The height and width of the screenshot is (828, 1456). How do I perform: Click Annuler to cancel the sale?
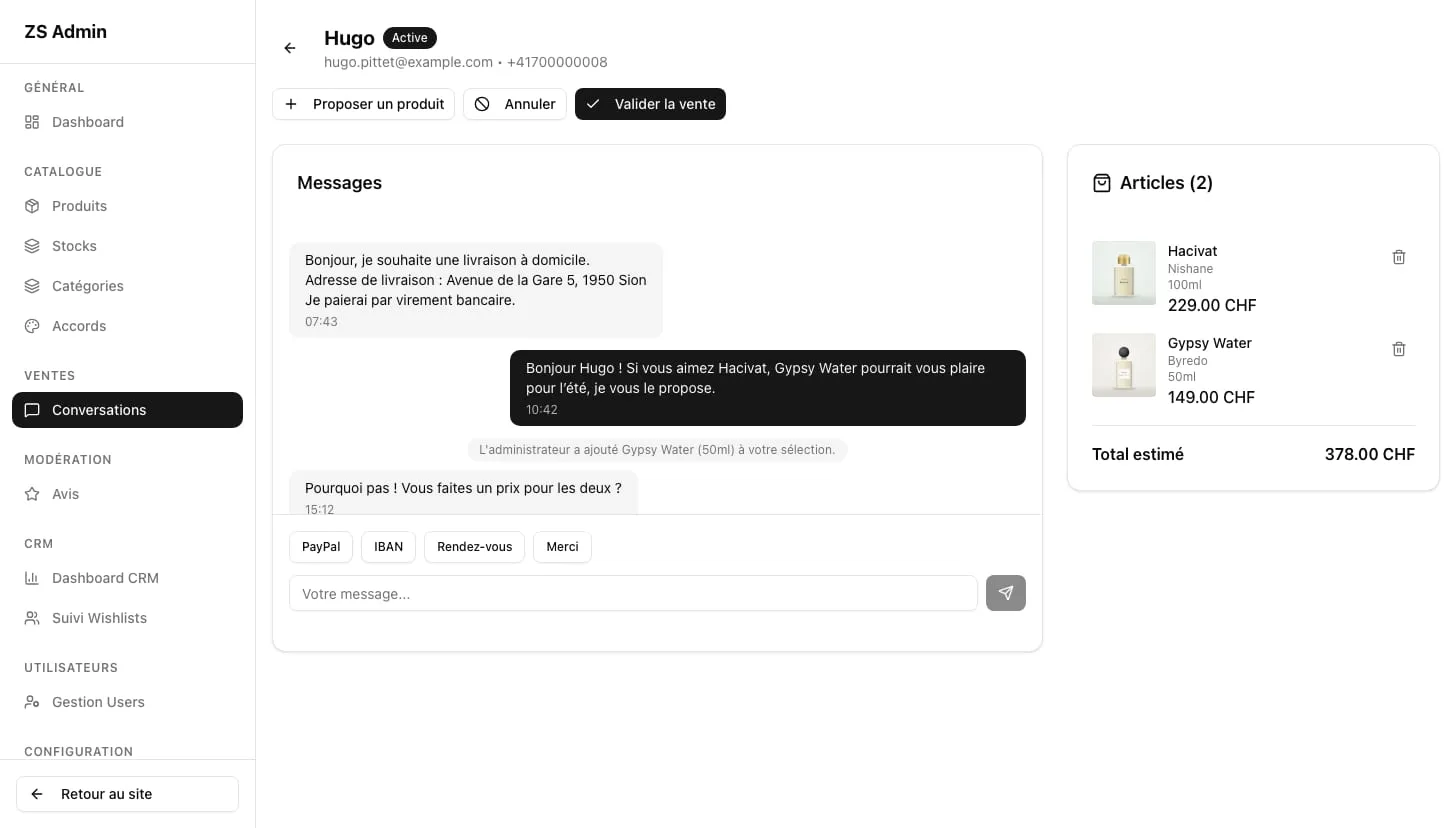pos(515,104)
